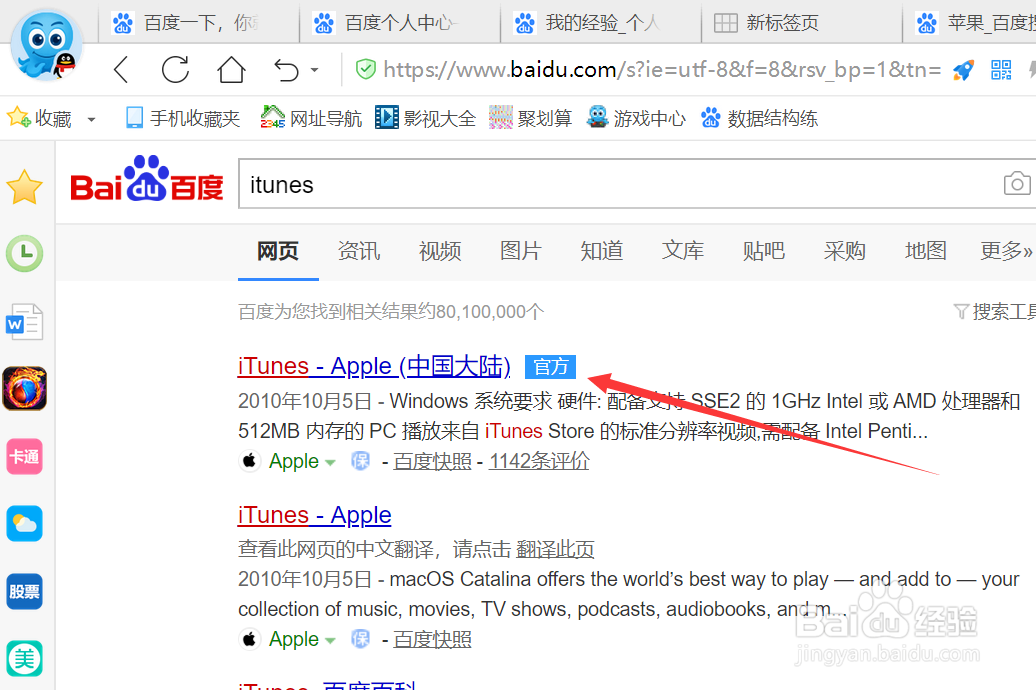Click inside the Baidu search input box
This screenshot has height=690, width=1036.
click(x=600, y=184)
